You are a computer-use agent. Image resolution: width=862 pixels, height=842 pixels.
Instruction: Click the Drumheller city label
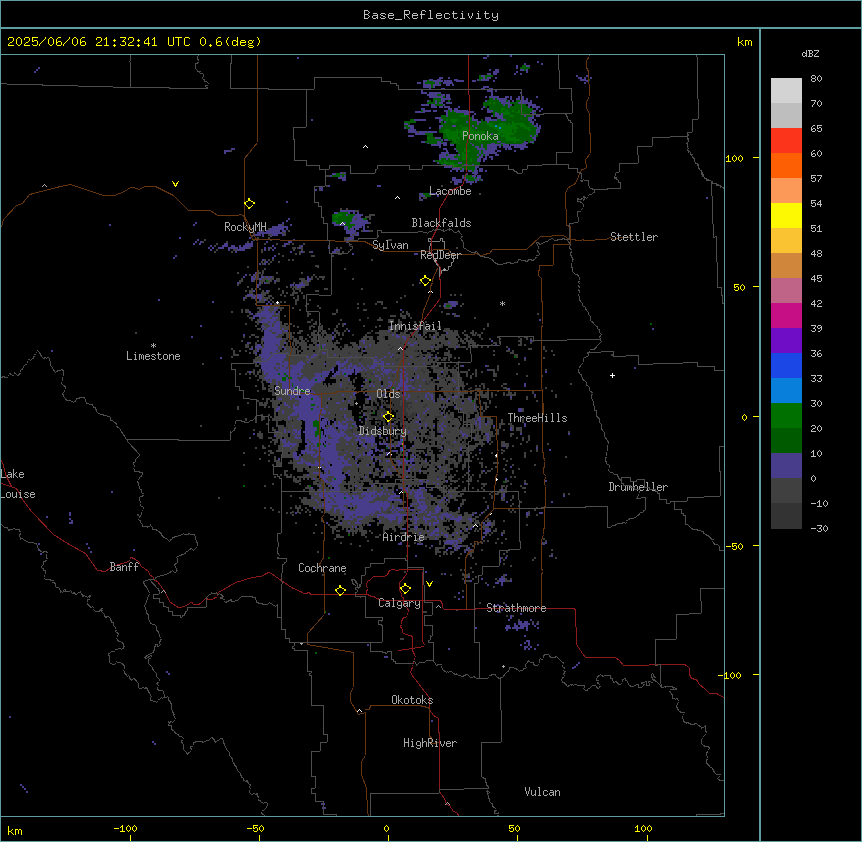click(x=638, y=487)
